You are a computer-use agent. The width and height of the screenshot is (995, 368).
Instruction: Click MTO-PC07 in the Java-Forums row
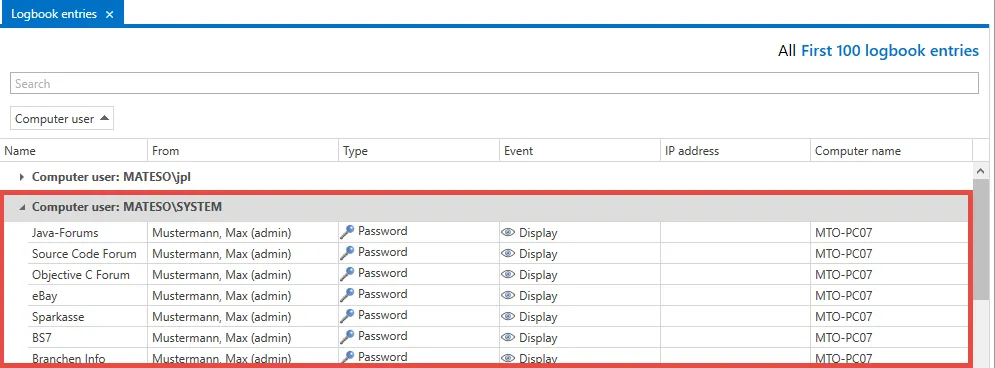(x=843, y=233)
